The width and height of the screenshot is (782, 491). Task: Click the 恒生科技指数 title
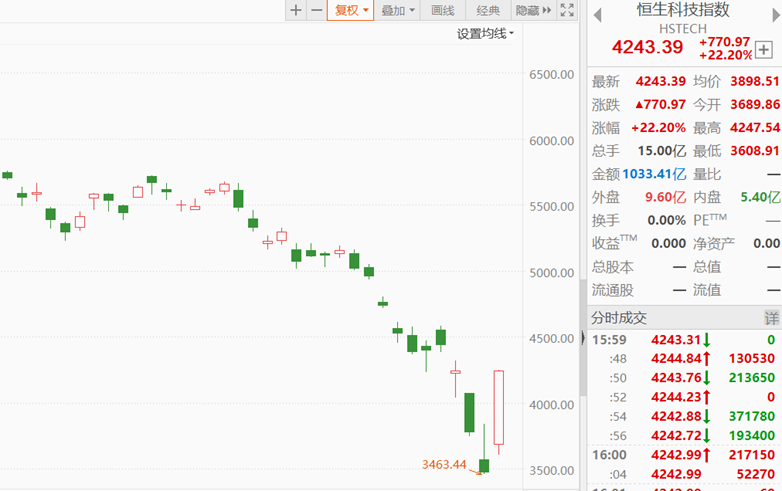coord(683,9)
